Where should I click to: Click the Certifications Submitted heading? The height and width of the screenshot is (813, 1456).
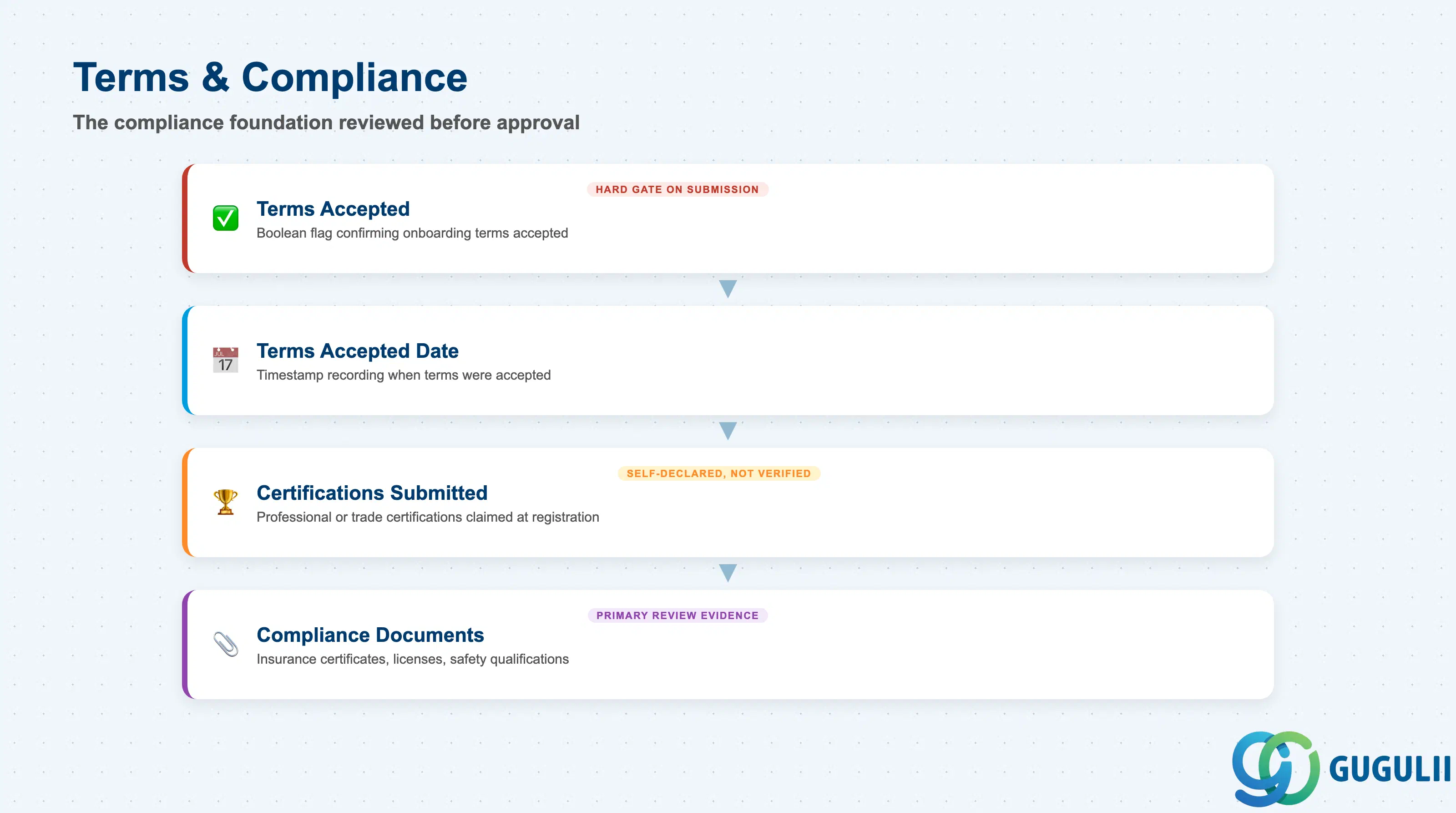coord(372,493)
